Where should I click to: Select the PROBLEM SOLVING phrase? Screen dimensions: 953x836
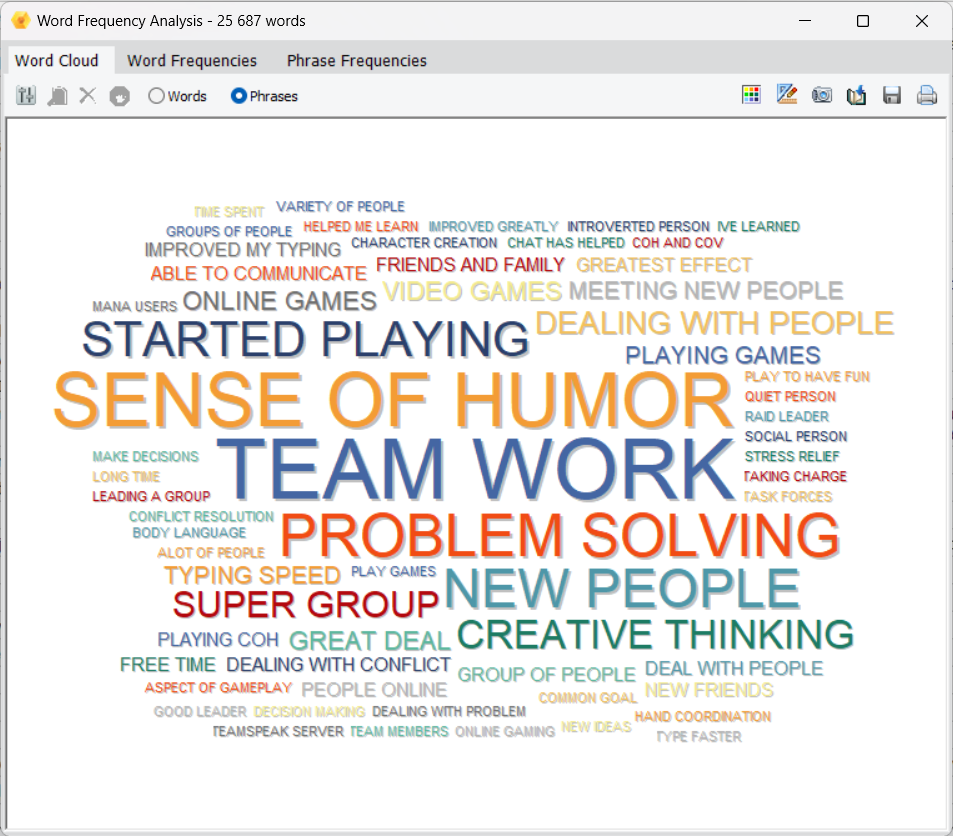click(560, 537)
